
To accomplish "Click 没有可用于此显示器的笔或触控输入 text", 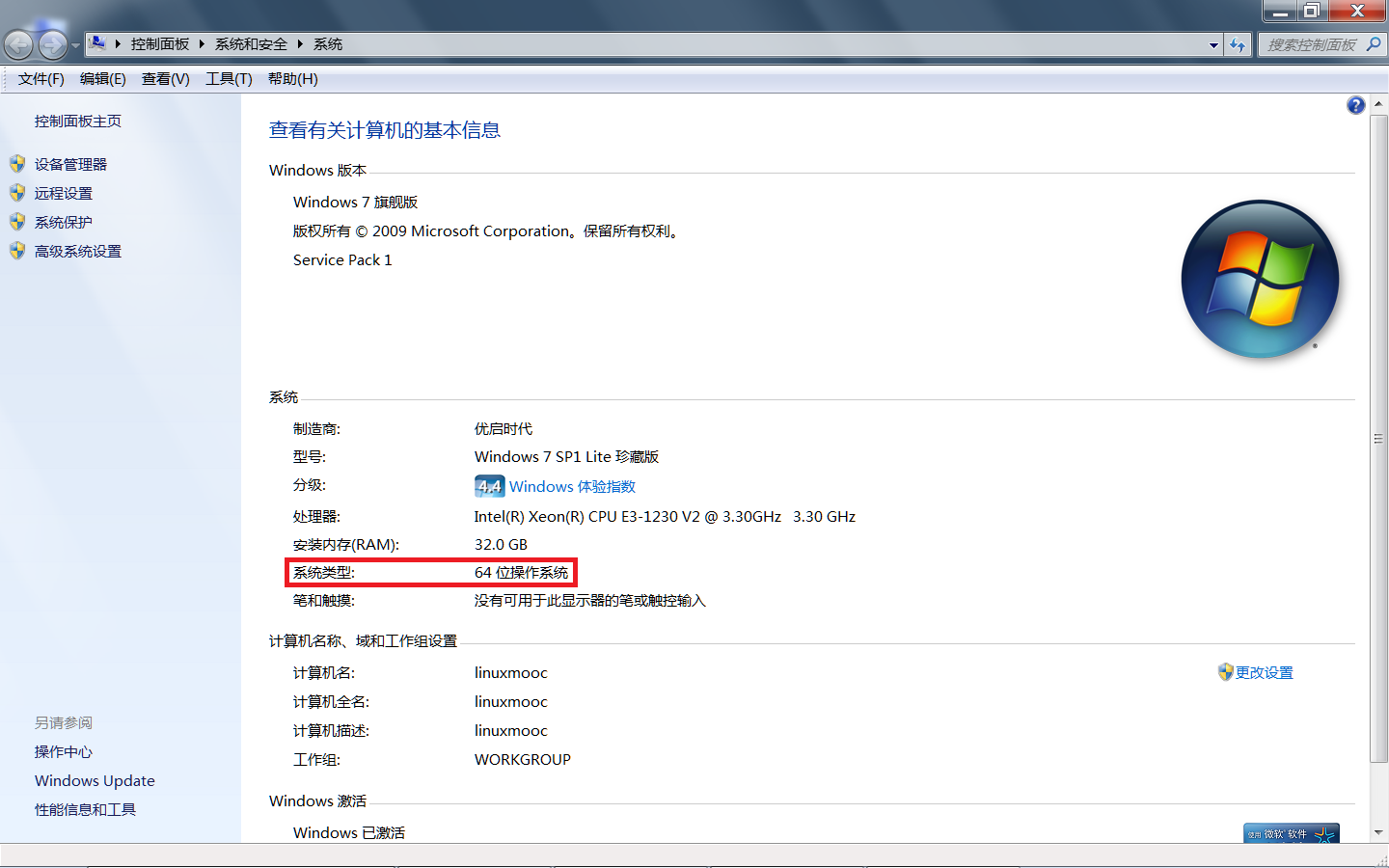I will tap(589, 601).
